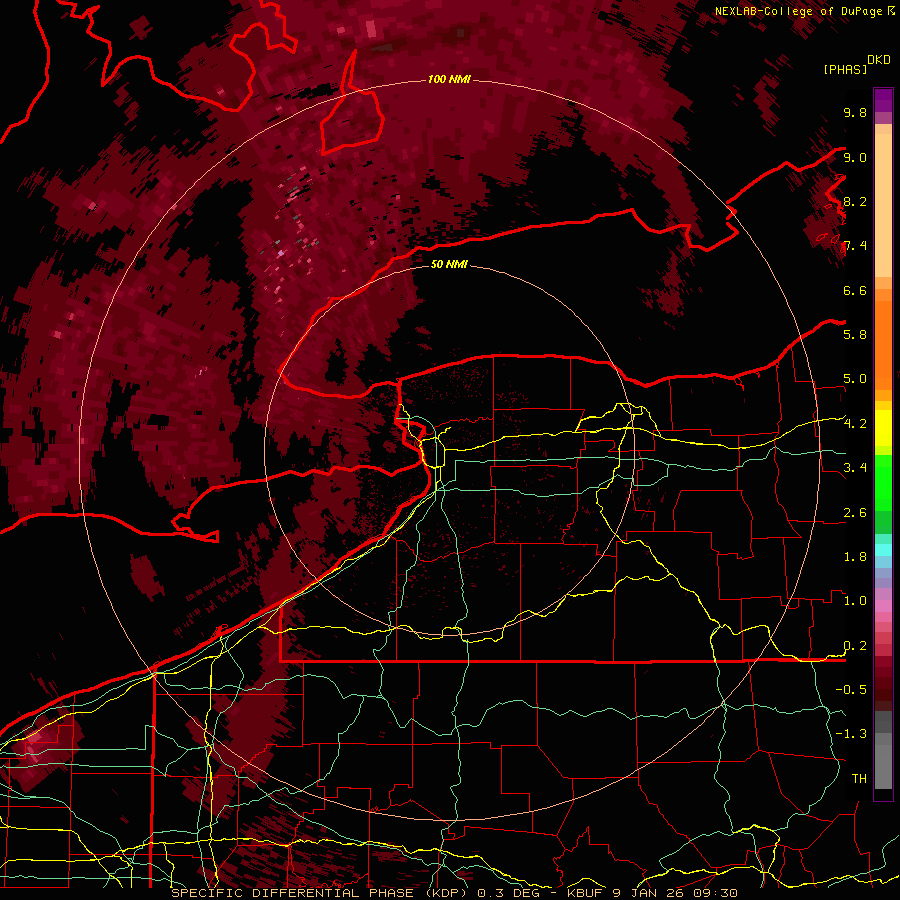Click the 3.4 scale value
900x900 pixels.
point(855,468)
